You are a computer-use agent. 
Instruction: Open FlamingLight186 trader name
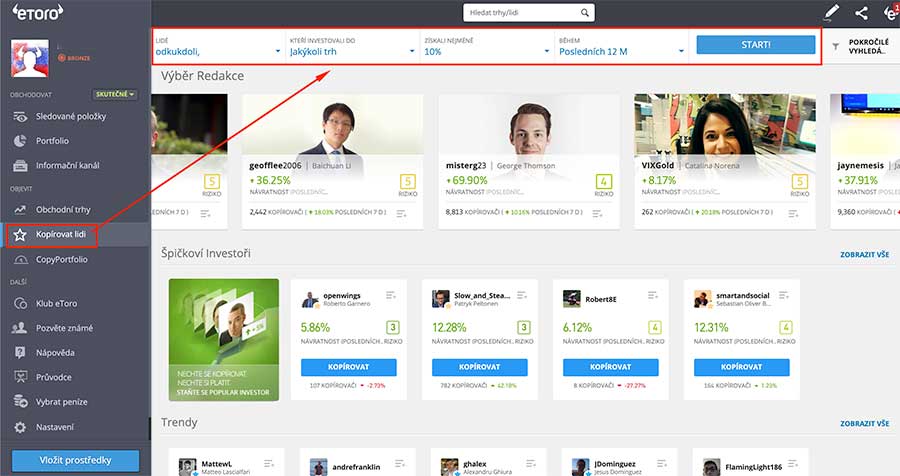pos(754,467)
